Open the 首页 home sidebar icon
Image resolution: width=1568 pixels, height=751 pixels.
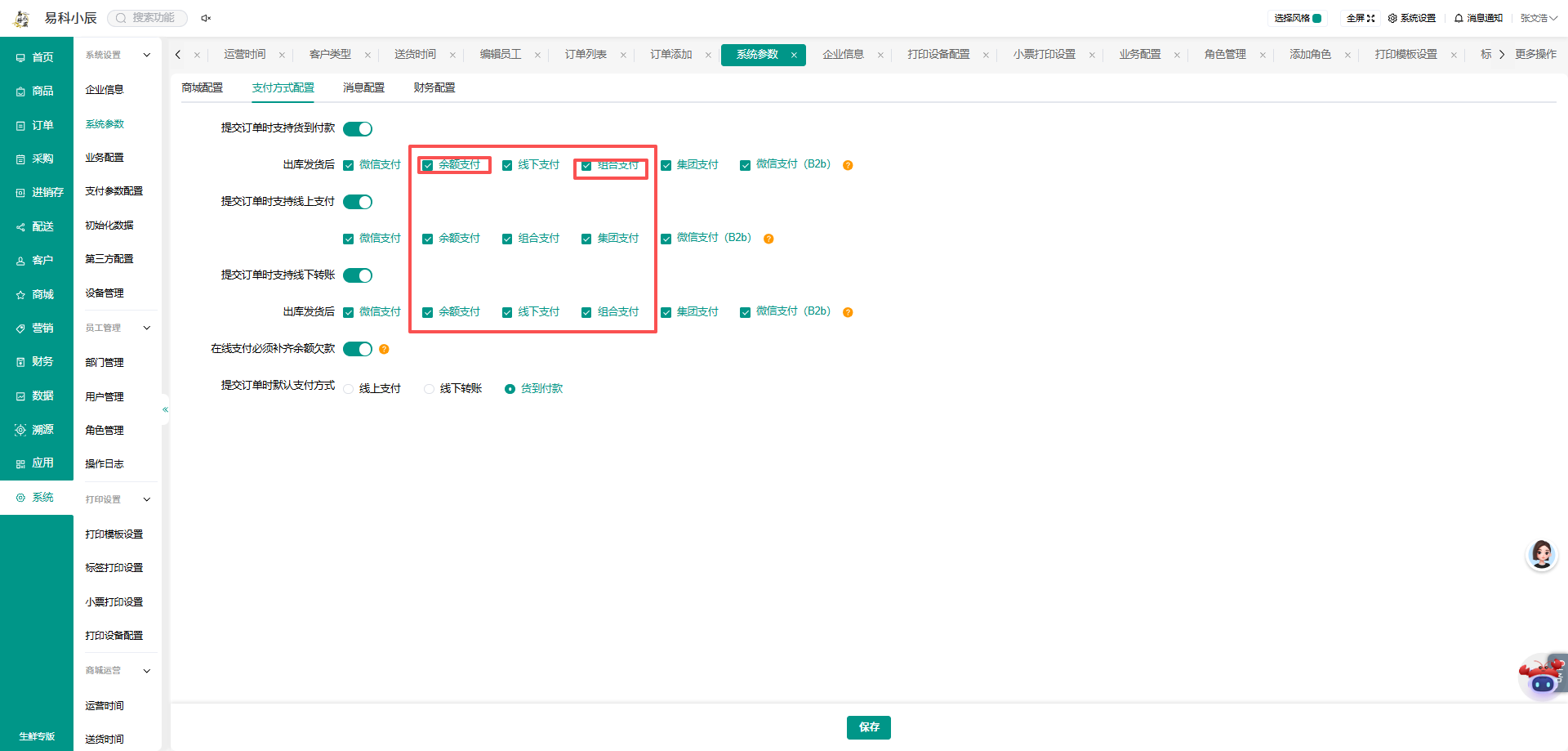pyautogui.click(x=20, y=58)
